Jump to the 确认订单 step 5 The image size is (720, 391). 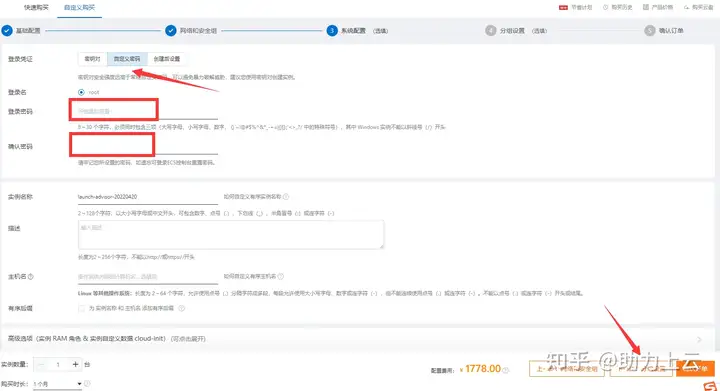click(671, 31)
